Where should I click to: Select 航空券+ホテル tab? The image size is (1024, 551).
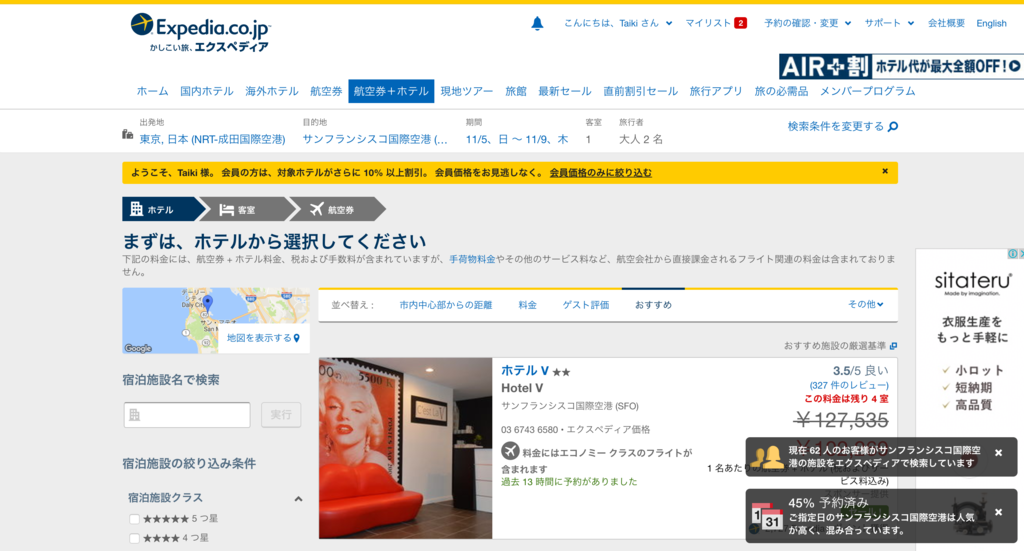[x=391, y=91]
